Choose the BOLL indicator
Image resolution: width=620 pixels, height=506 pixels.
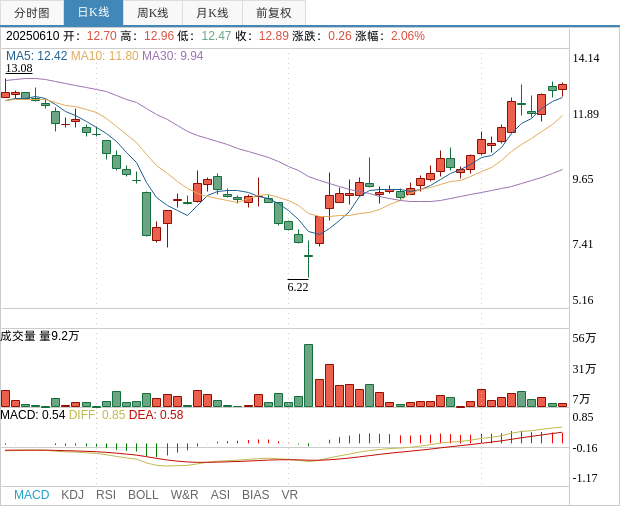tap(143, 495)
